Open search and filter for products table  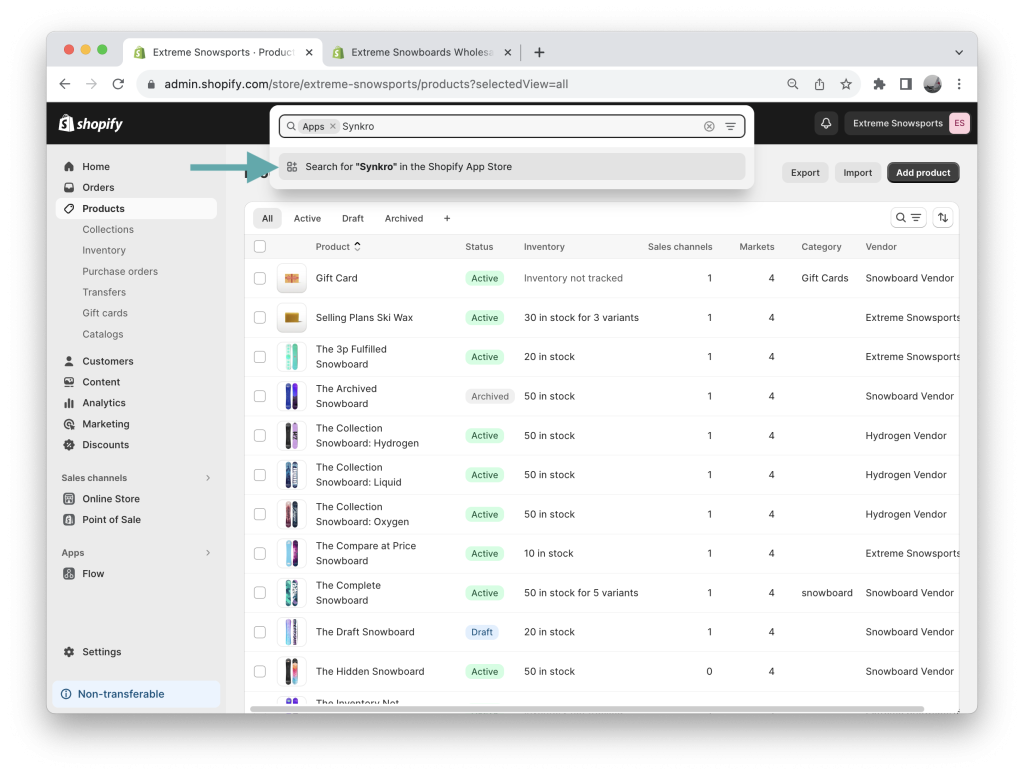(908, 218)
